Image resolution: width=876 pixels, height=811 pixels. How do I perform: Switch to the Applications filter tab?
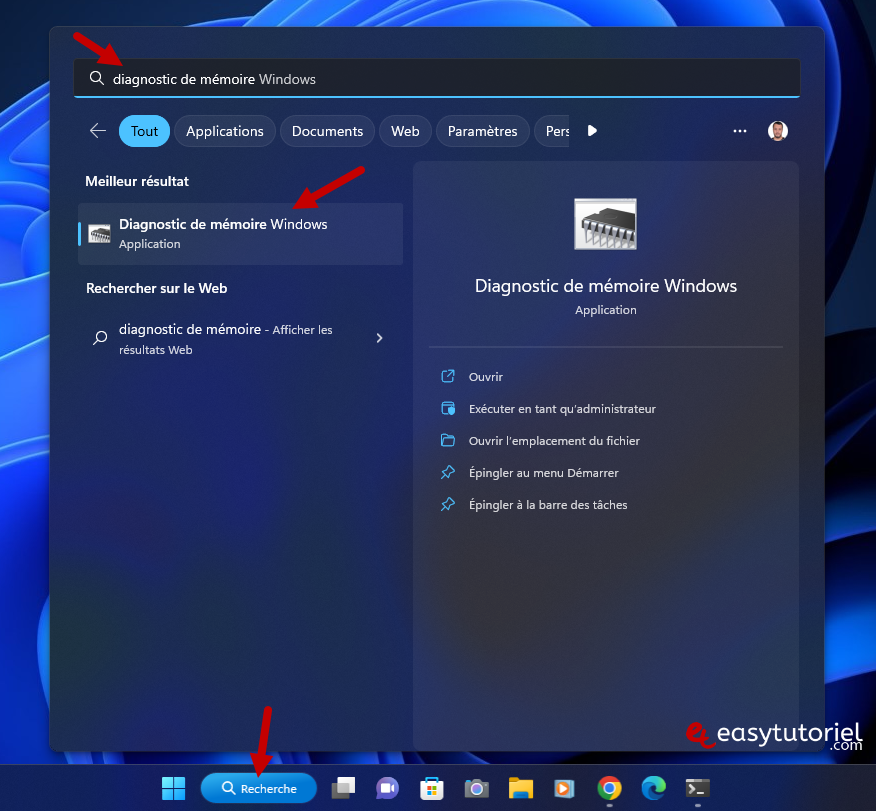[x=225, y=131]
